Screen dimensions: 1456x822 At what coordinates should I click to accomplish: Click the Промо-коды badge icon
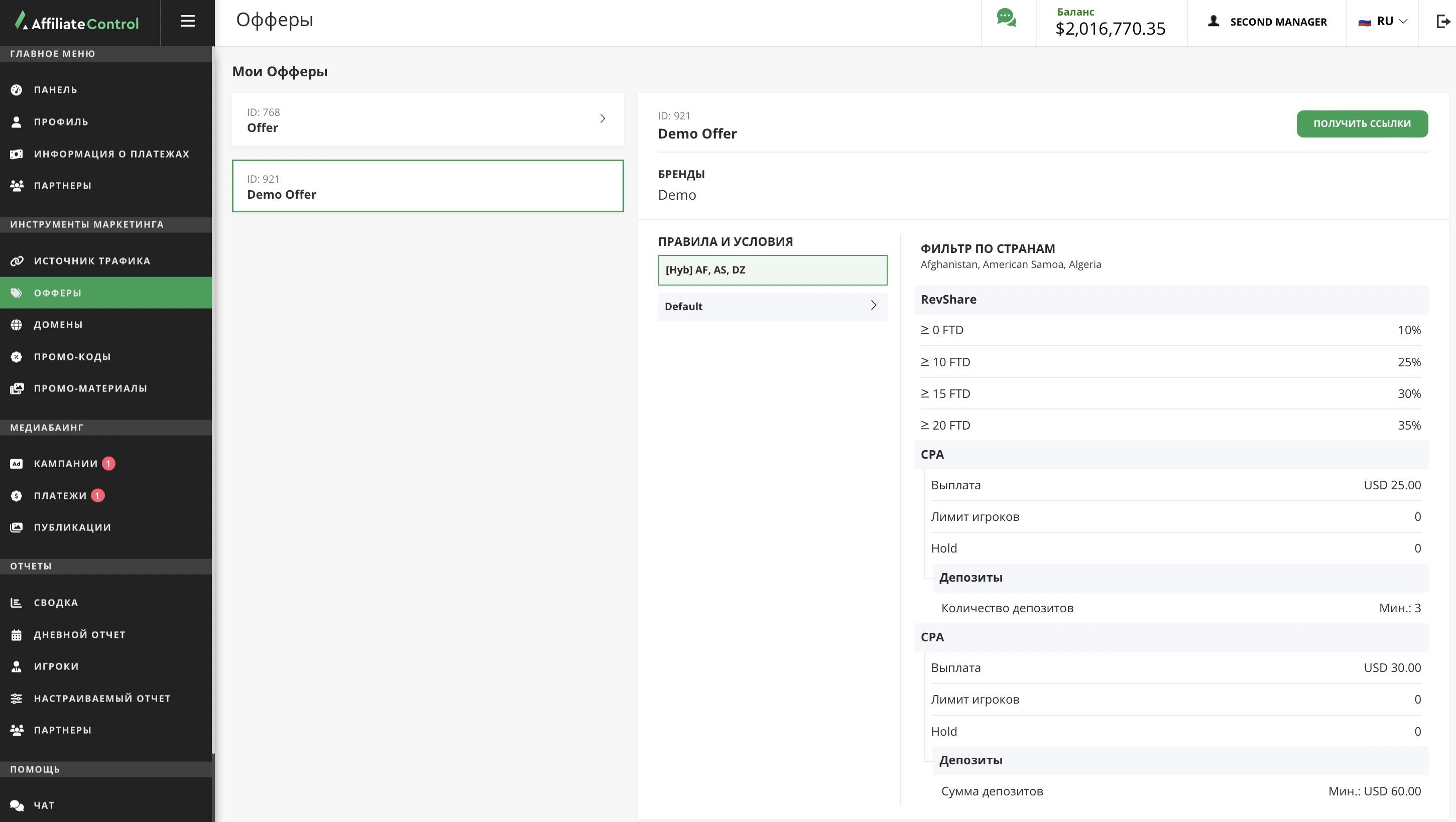[x=17, y=357]
